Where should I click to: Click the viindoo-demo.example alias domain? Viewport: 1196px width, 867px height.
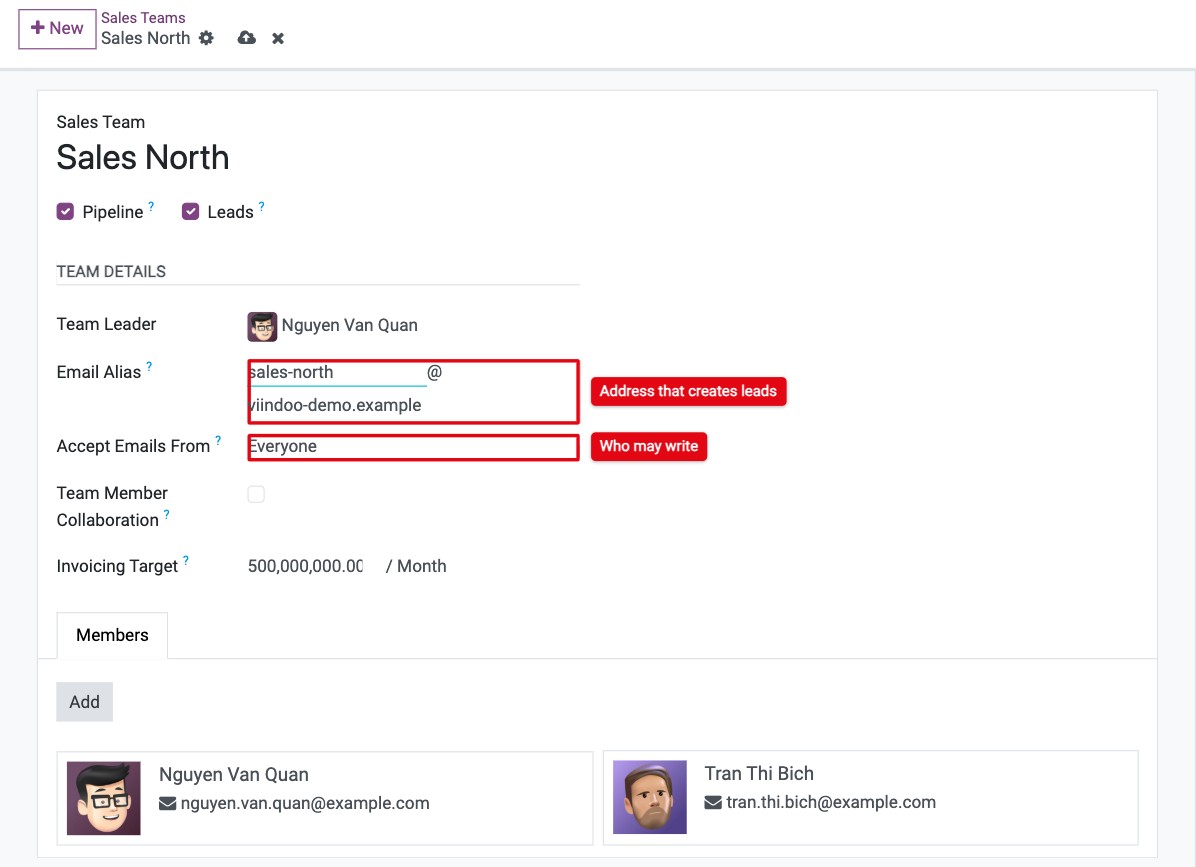click(336, 405)
